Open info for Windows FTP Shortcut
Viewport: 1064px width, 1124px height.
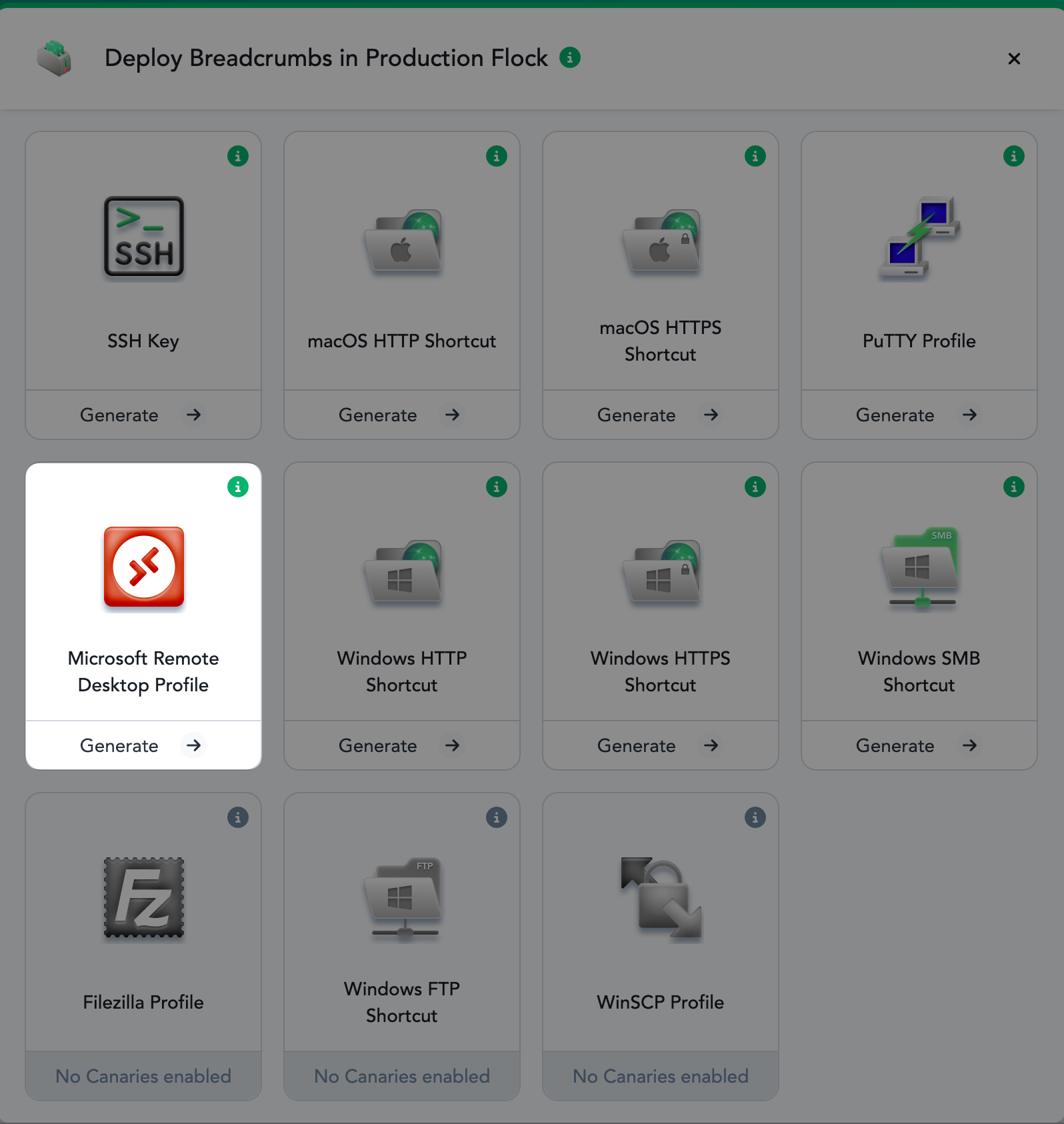tap(497, 817)
